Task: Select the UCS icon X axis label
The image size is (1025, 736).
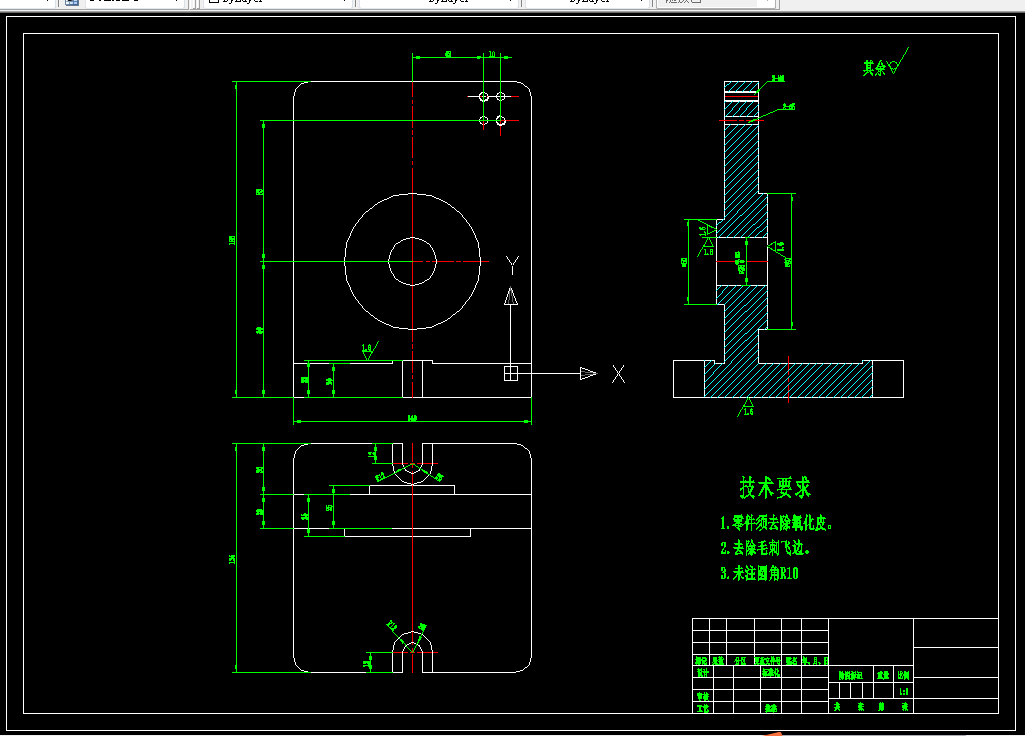Action: pyautogui.click(x=618, y=374)
